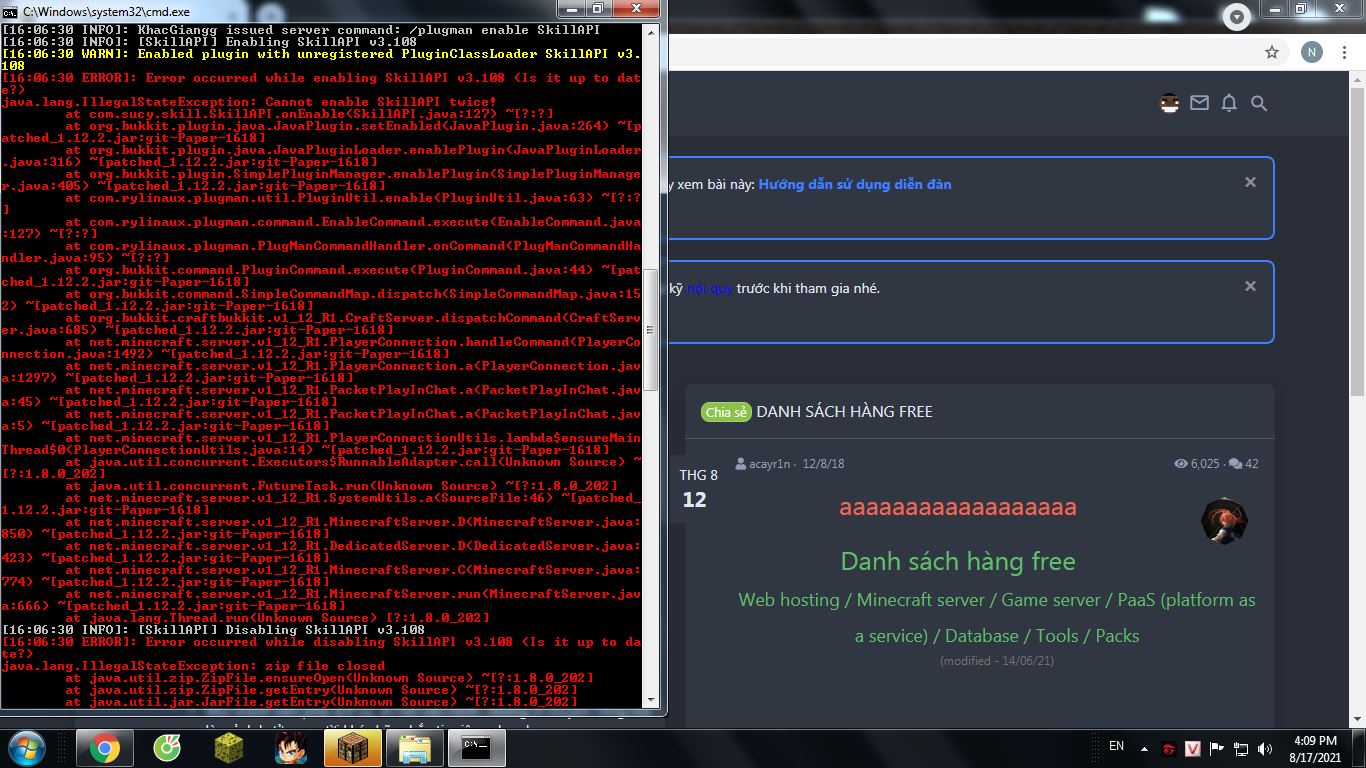Open the forum search magnifier
The height and width of the screenshot is (768, 1366).
pos(1259,103)
